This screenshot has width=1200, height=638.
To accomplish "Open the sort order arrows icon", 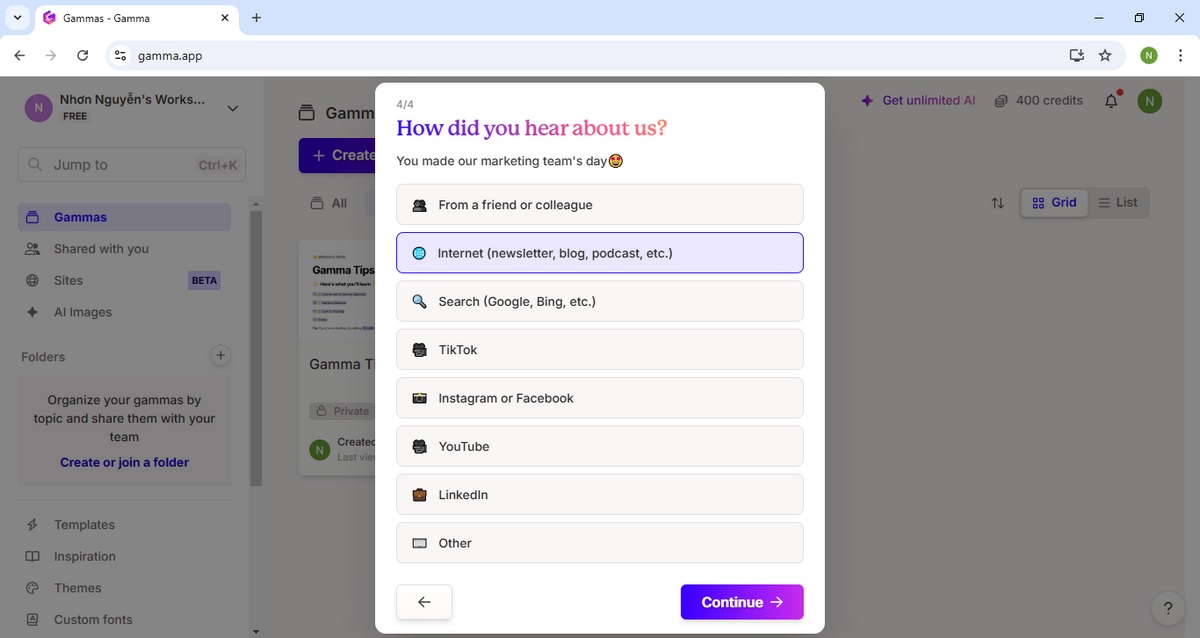I will click(997, 203).
